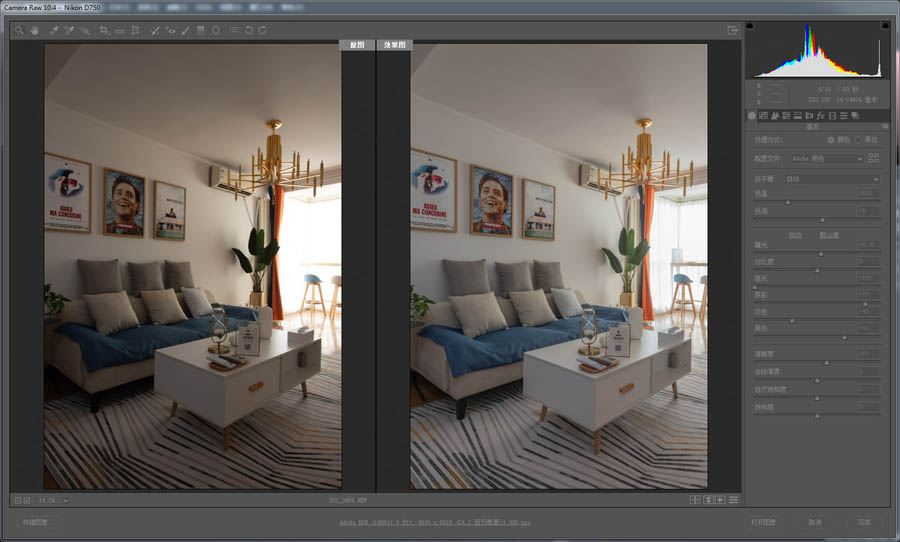Select the Zoom tool in the toolbar
The width and height of the screenshot is (900, 542).
pos(19,30)
